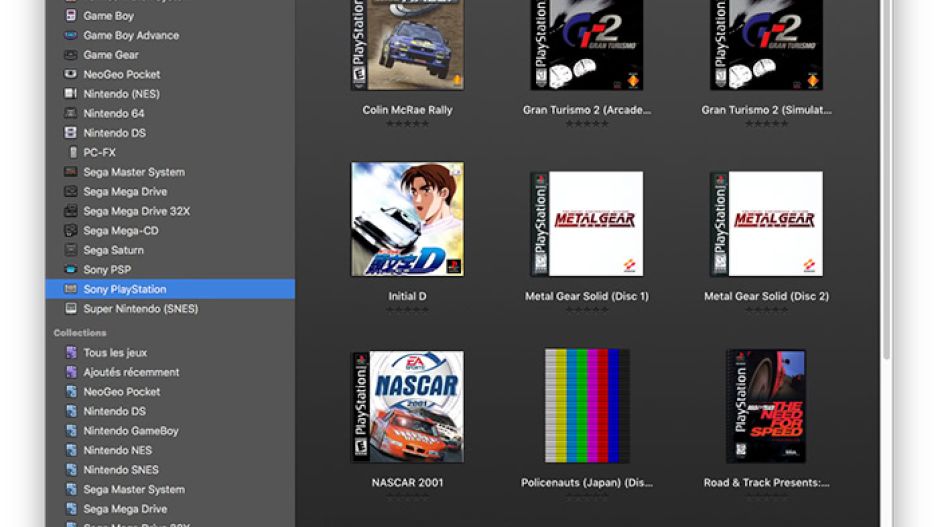Image resolution: width=938 pixels, height=527 pixels.
Task: Set star rating for Gran Turismo 2 (Arcade)
Action: [x=587, y=124]
